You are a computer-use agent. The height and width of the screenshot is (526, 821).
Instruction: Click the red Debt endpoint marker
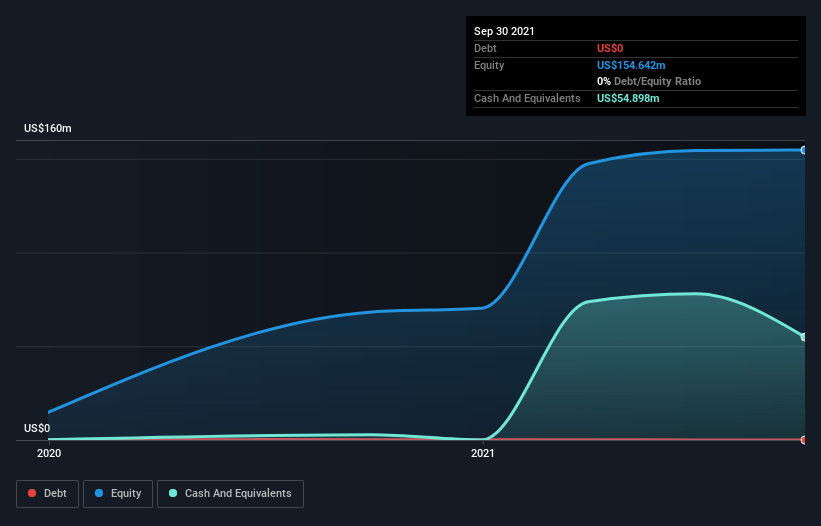tap(804, 440)
